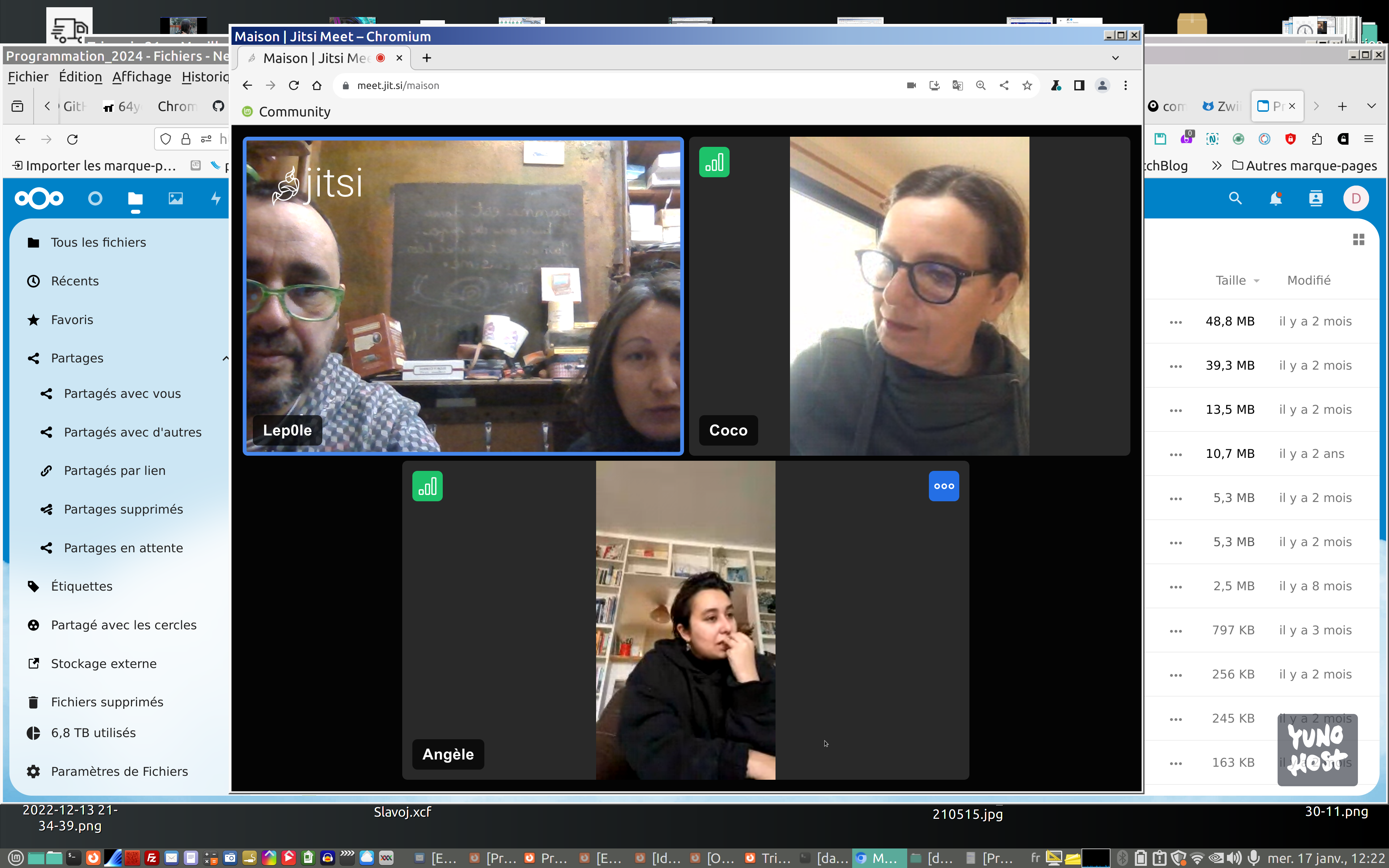Toggle grid view in Nextcloud files
Image resolution: width=1389 pixels, height=868 pixels.
pos(1358,239)
